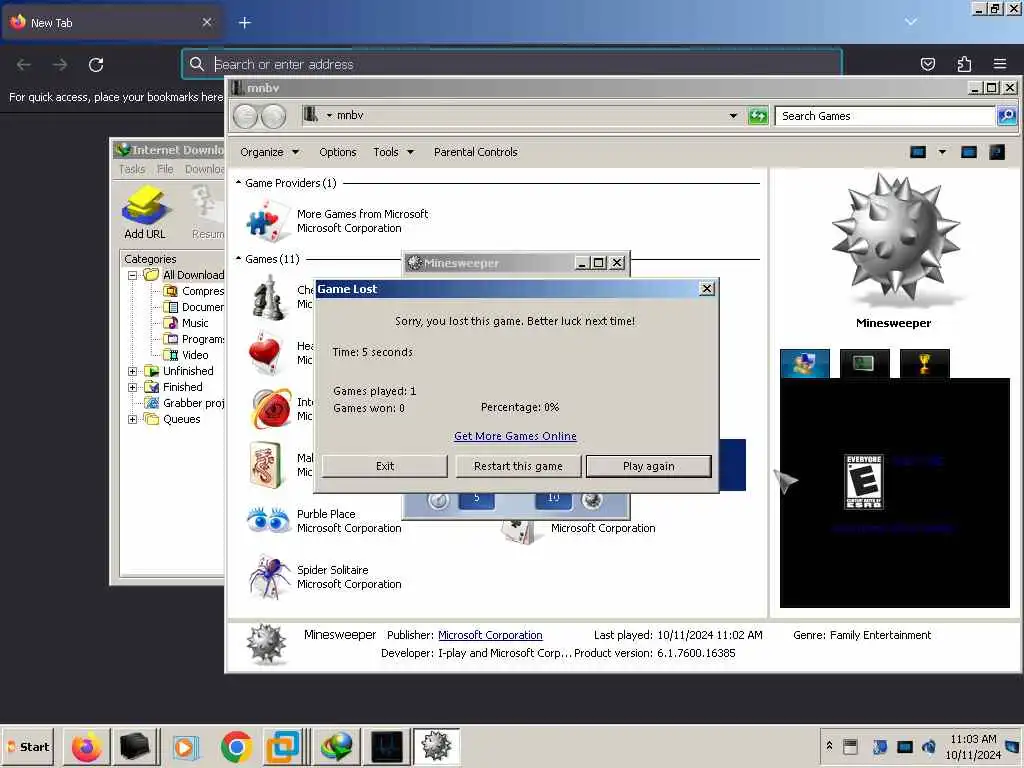
Task: Open the Firefox hamburger menu
Action: pyautogui.click(x=1000, y=64)
